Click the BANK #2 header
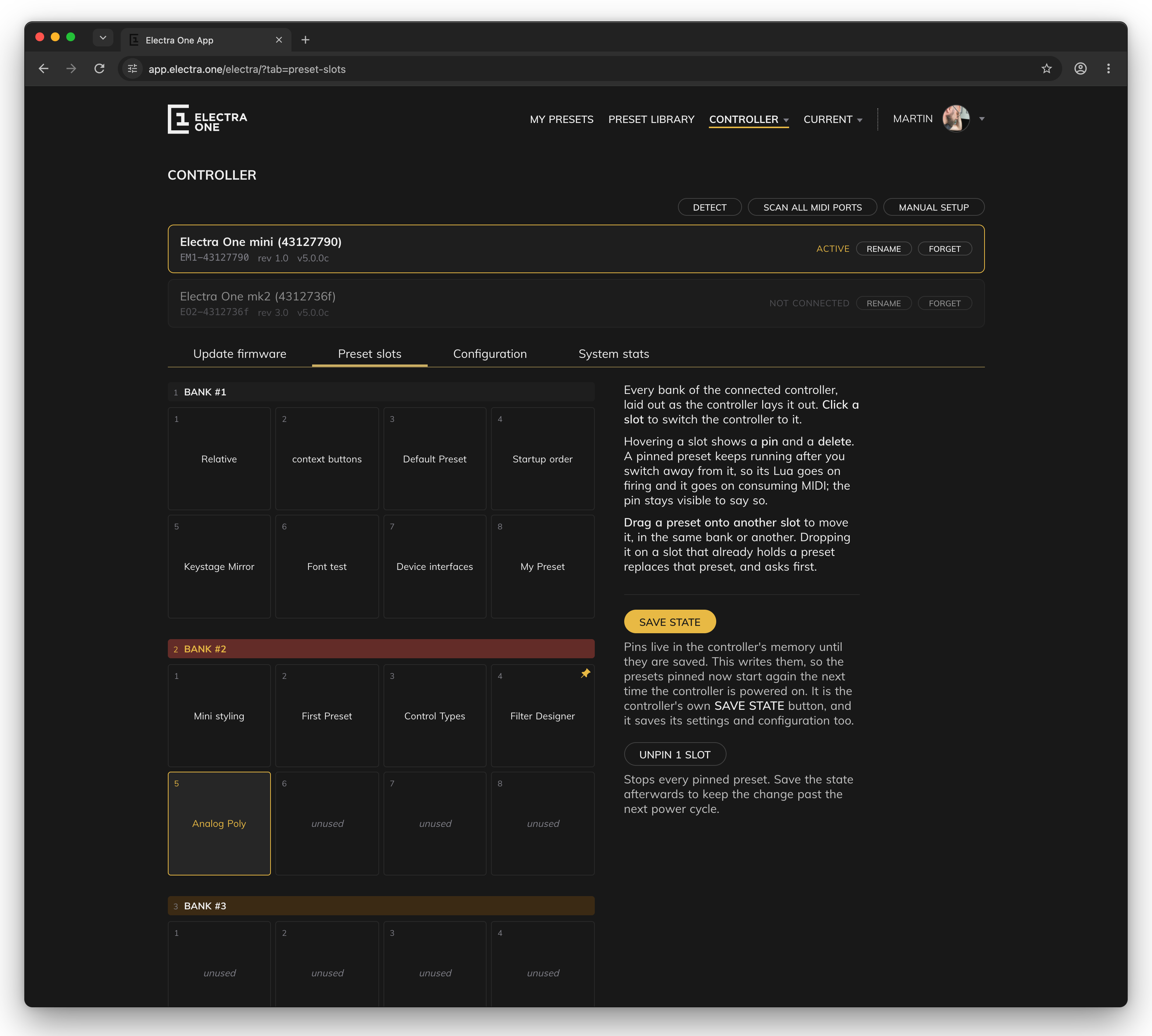 coord(381,649)
